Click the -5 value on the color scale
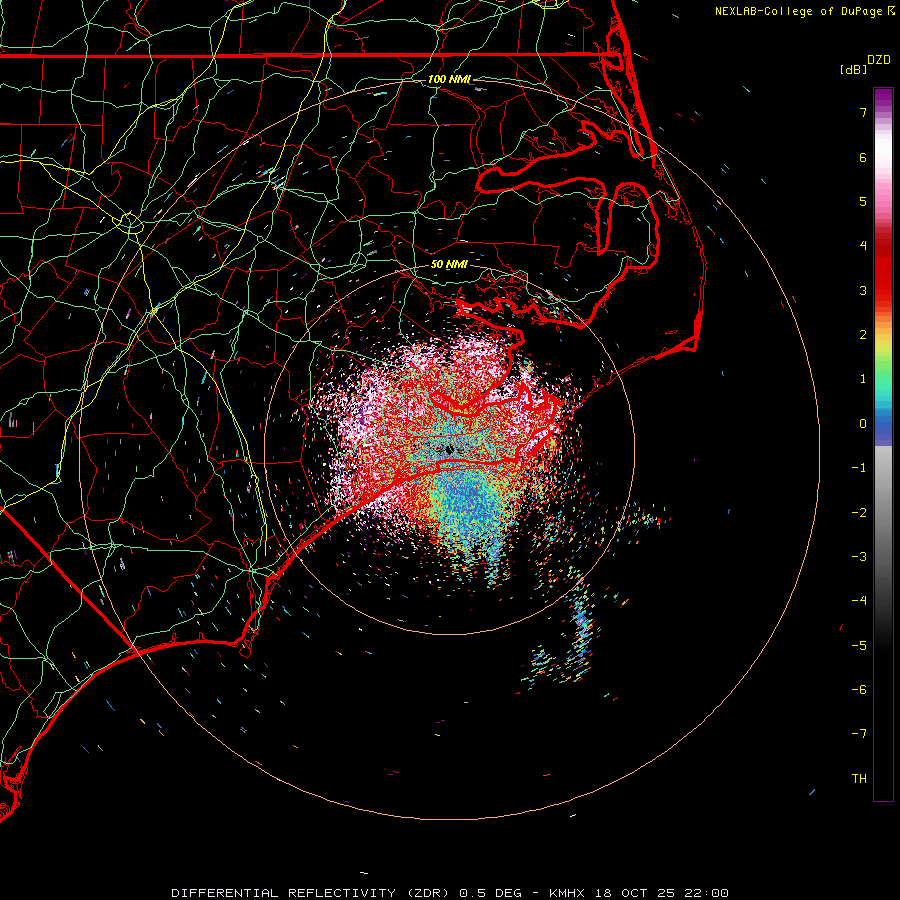Screen dimensions: 900x900 point(859,646)
